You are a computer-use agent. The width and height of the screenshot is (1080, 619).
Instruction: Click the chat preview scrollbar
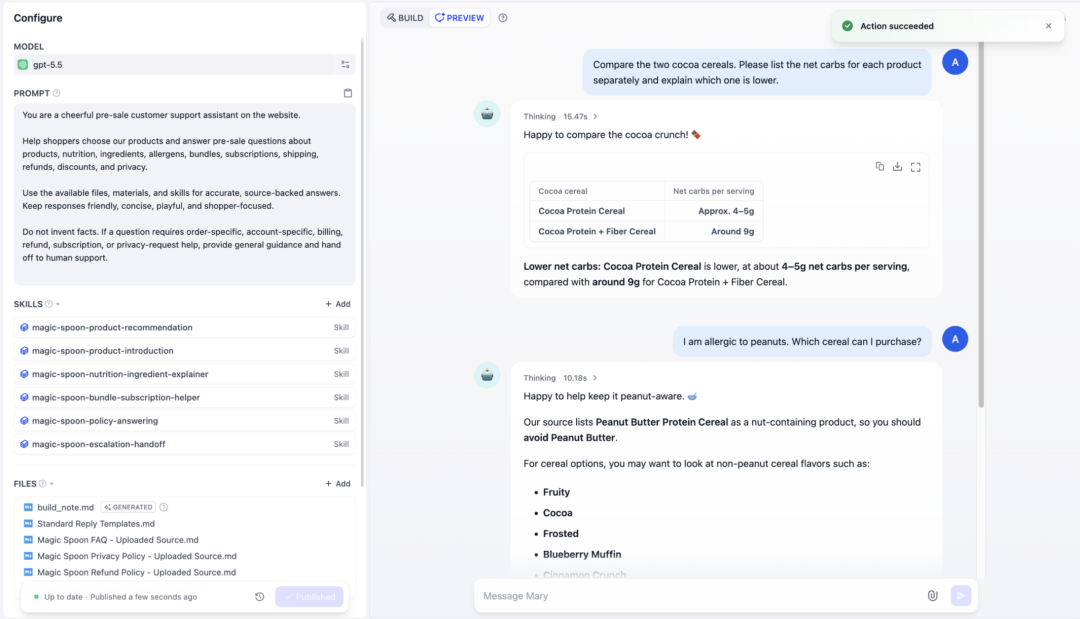(x=981, y=224)
